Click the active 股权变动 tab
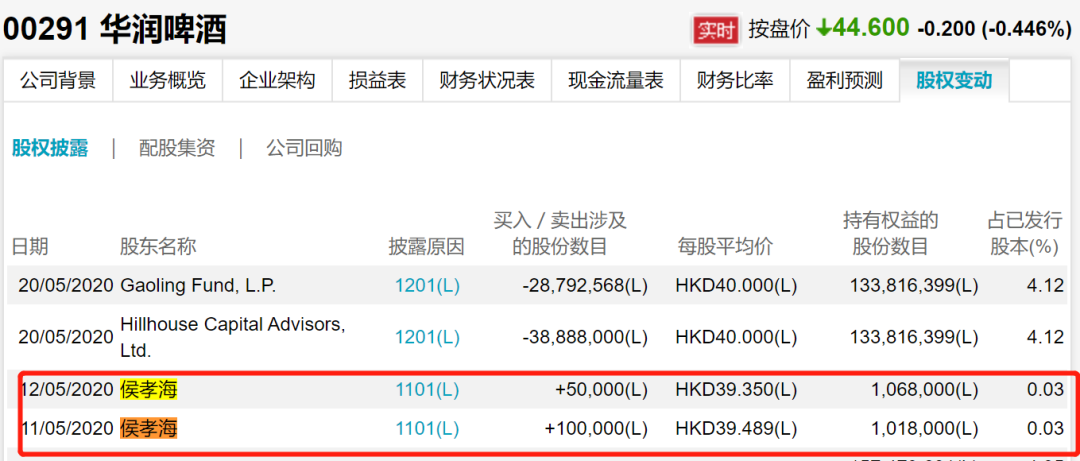Screen dimensions: 1080x461 [x=954, y=81]
